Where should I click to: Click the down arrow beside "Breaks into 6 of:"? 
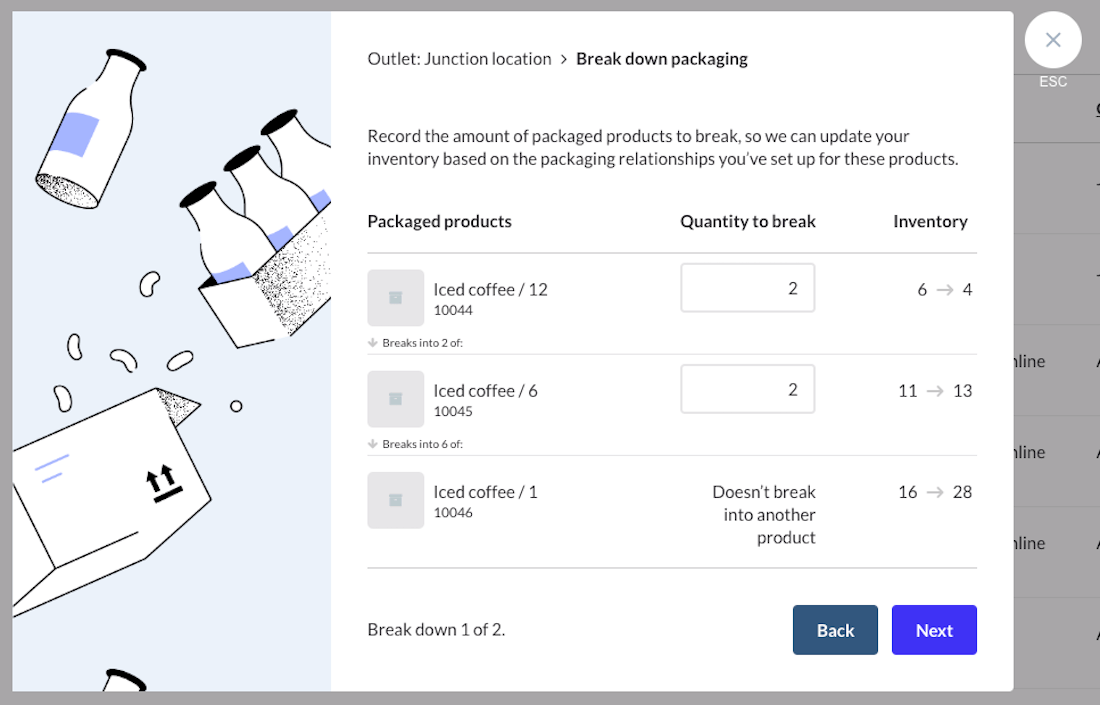pyautogui.click(x=373, y=443)
